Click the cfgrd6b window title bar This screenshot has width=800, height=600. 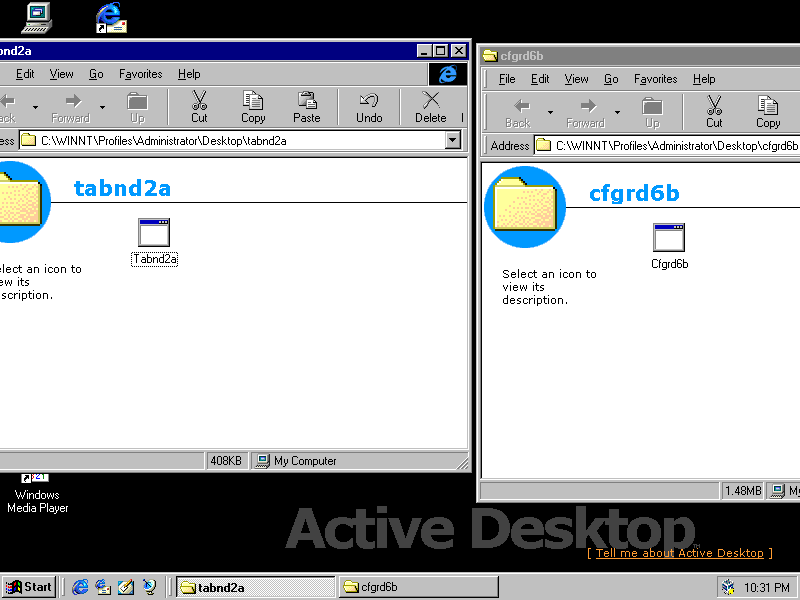click(x=640, y=56)
